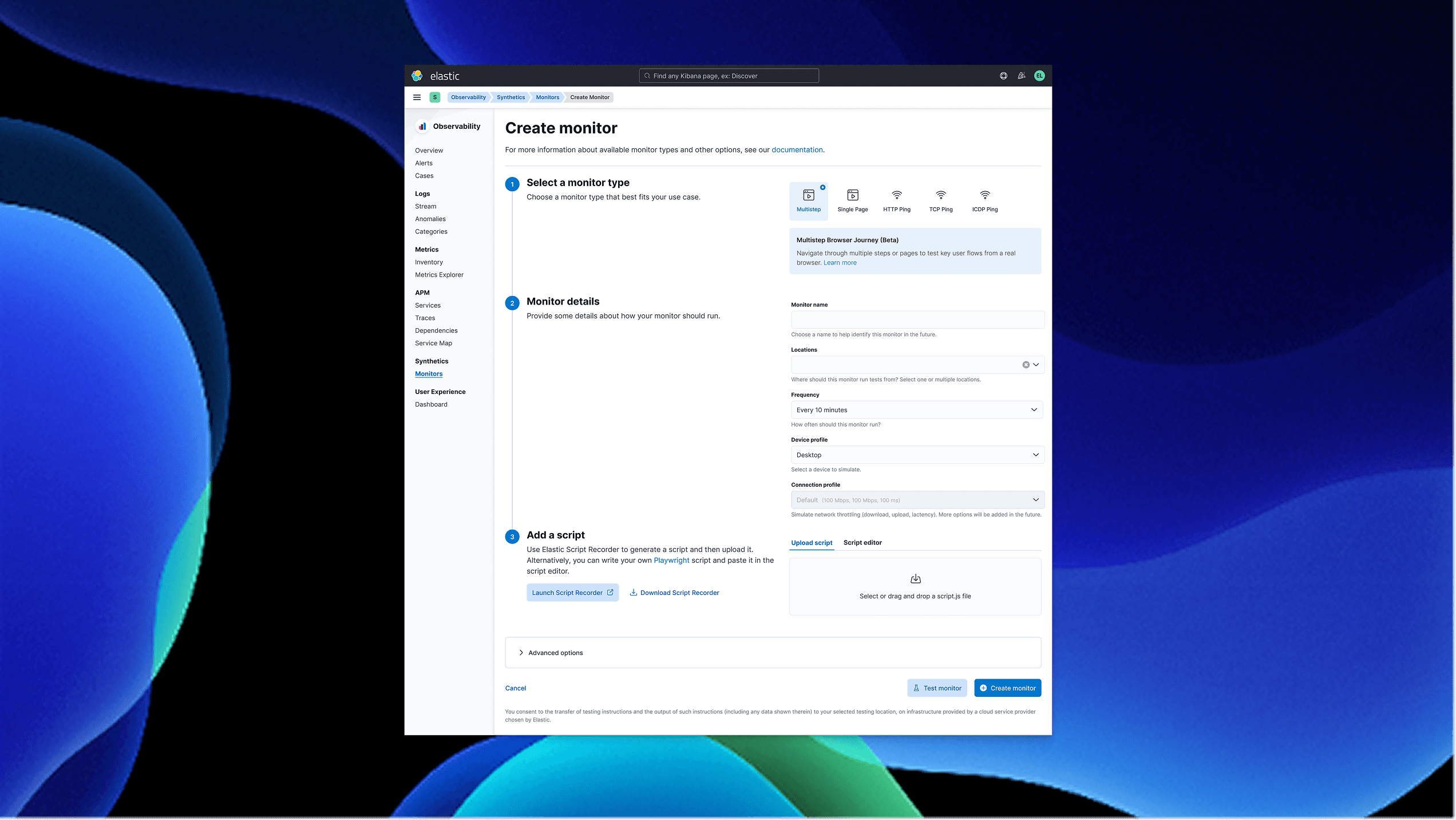Choose the Single Page monitor type

tap(852, 200)
